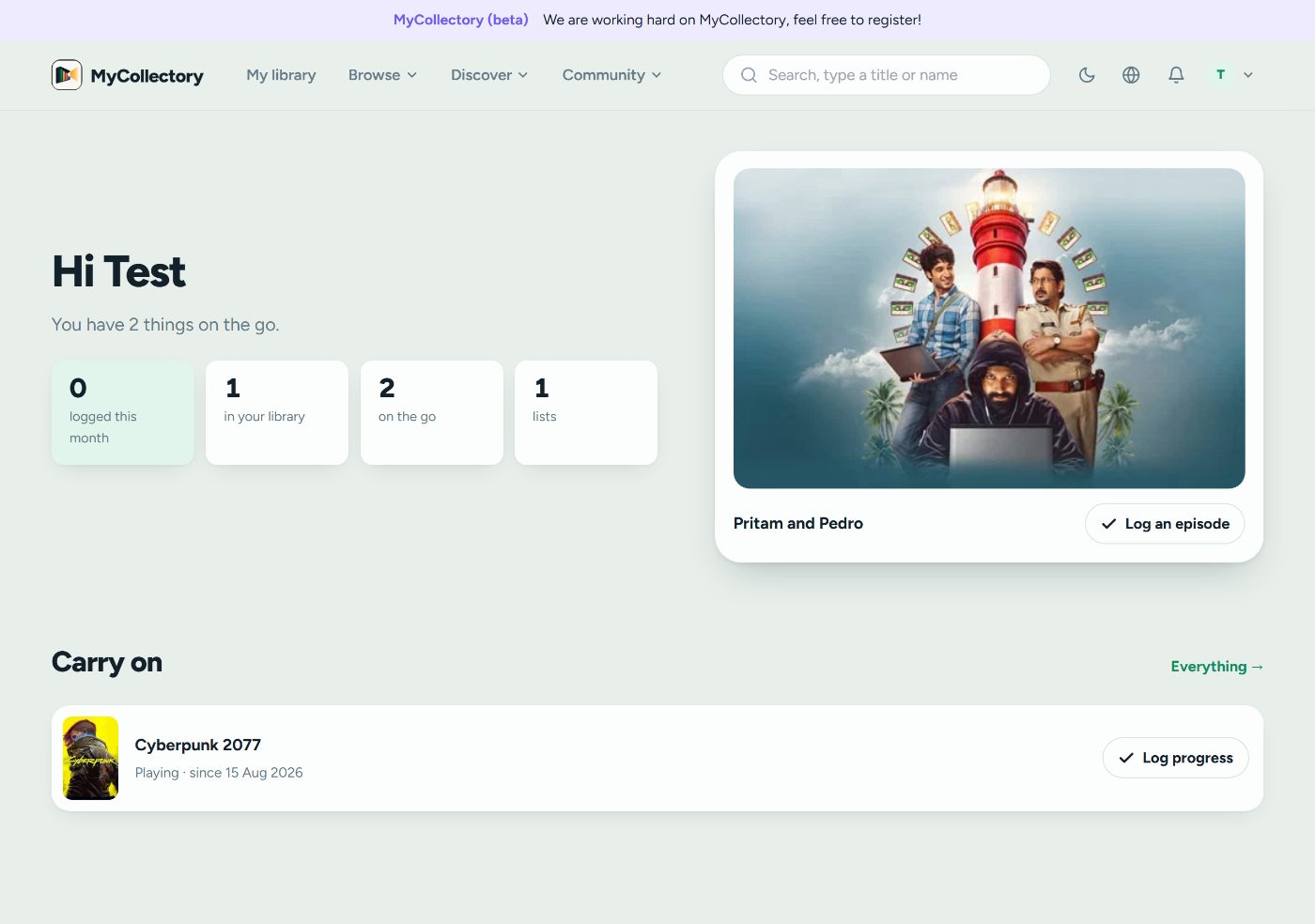Open the in your library card

tap(277, 412)
